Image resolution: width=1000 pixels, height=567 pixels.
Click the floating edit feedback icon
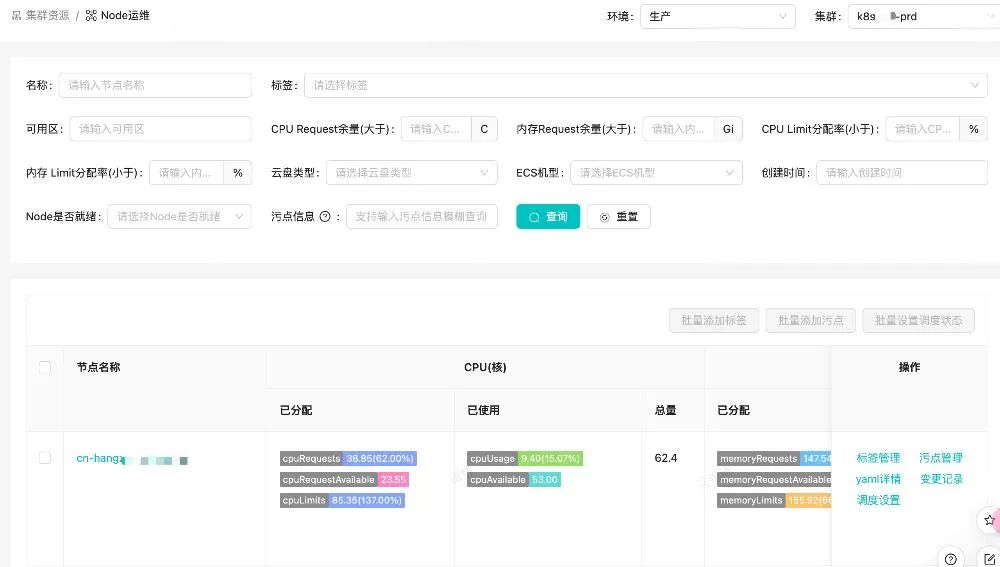[989, 558]
